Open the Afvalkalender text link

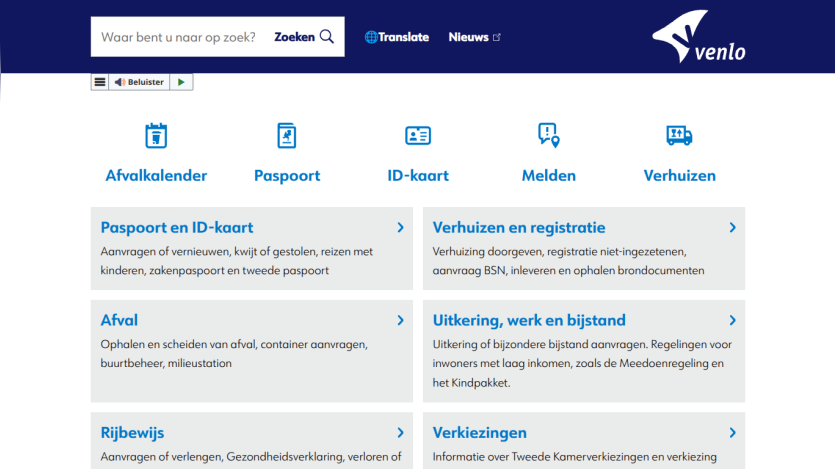tap(156, 176)
